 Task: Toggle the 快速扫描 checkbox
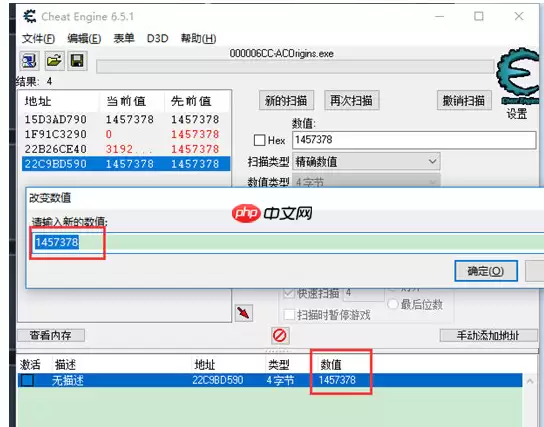(x=289, y=293)
